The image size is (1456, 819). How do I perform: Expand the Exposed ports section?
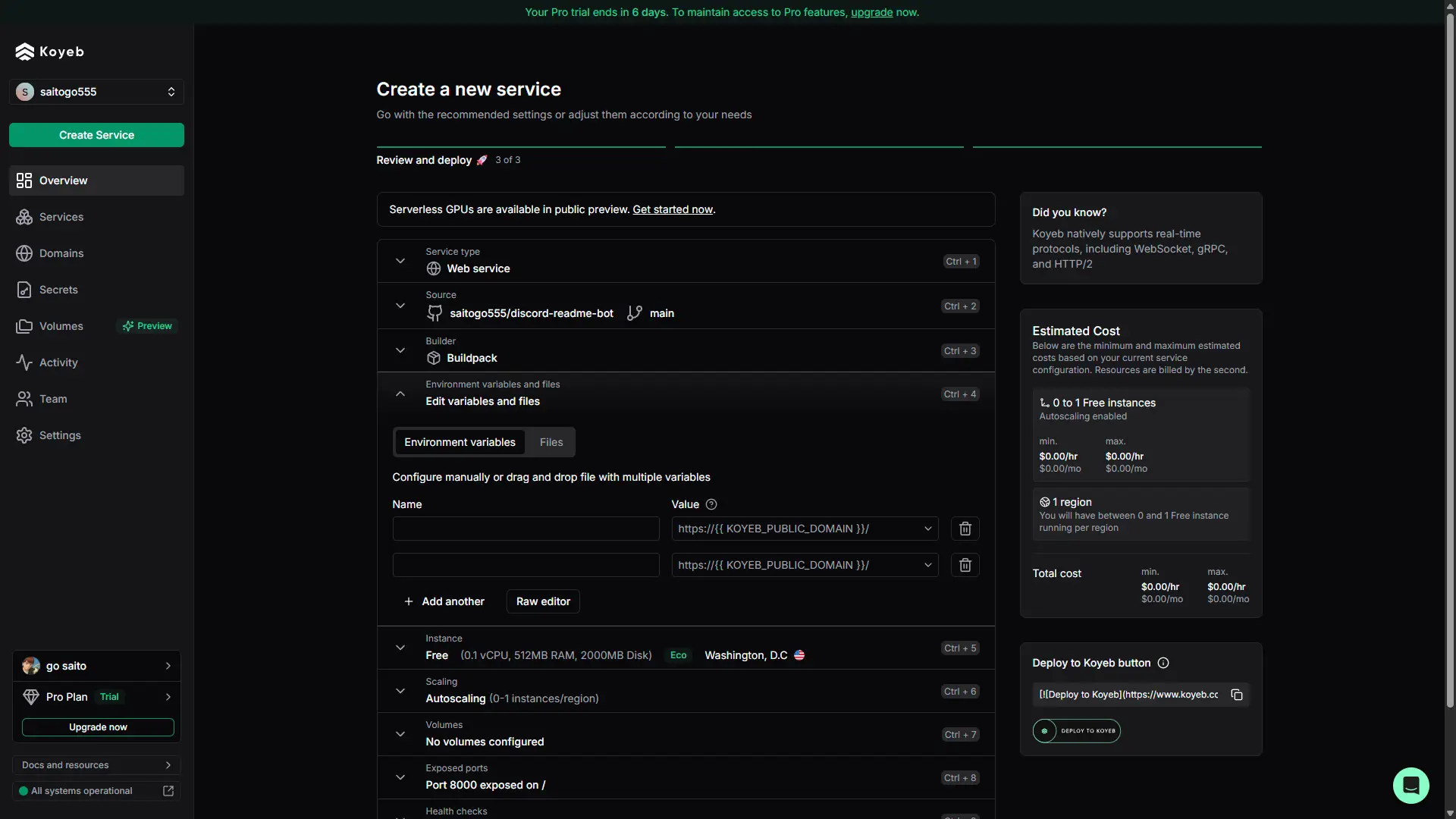click(400, 777)
